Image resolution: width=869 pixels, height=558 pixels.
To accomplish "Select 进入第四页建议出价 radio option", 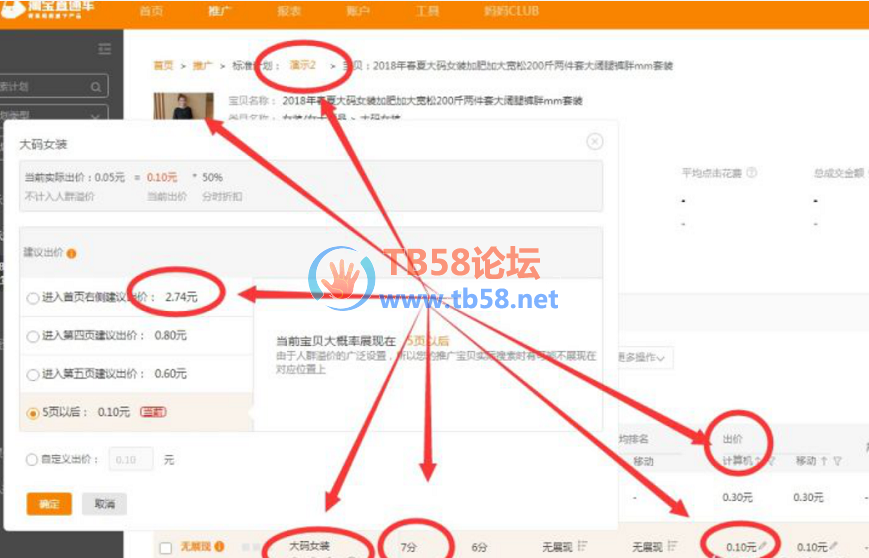I will 33,336.
